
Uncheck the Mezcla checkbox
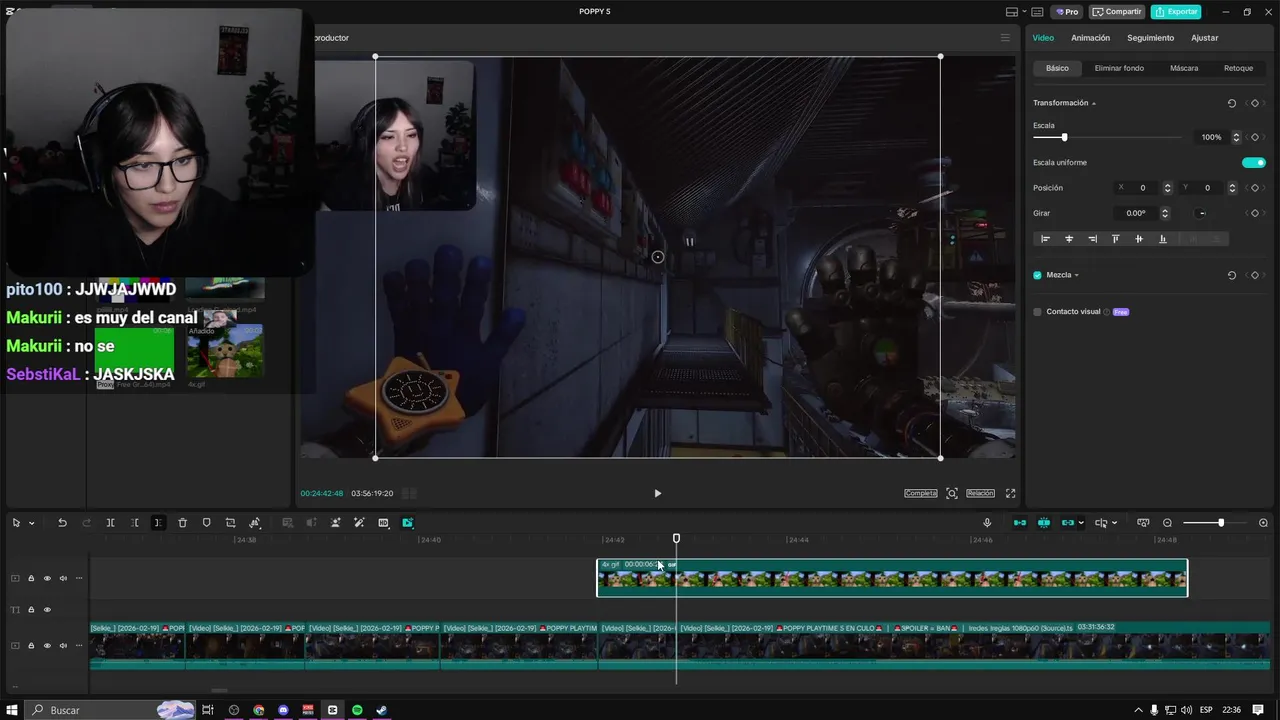[x=1037, y=275]
